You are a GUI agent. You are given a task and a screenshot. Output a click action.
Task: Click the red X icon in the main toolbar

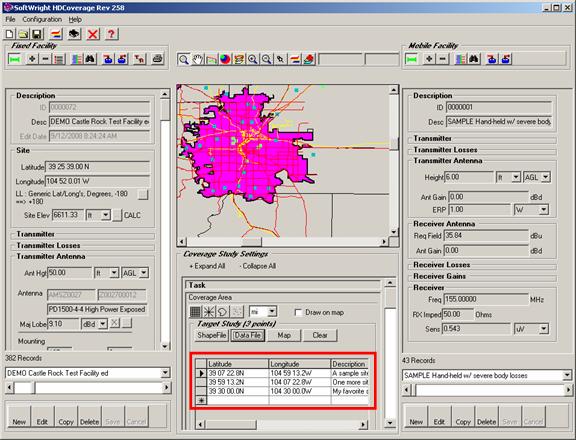coord(93,34)
